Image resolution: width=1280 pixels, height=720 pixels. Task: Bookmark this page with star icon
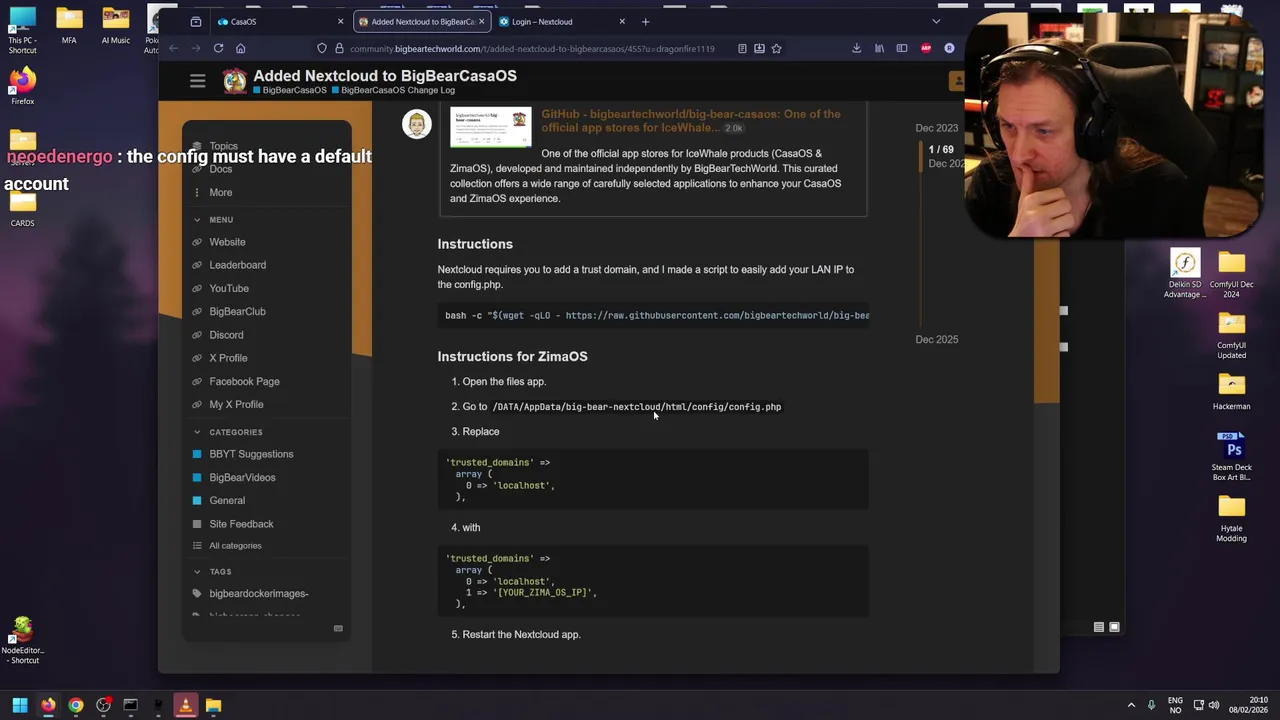click(x=776, y=48)
